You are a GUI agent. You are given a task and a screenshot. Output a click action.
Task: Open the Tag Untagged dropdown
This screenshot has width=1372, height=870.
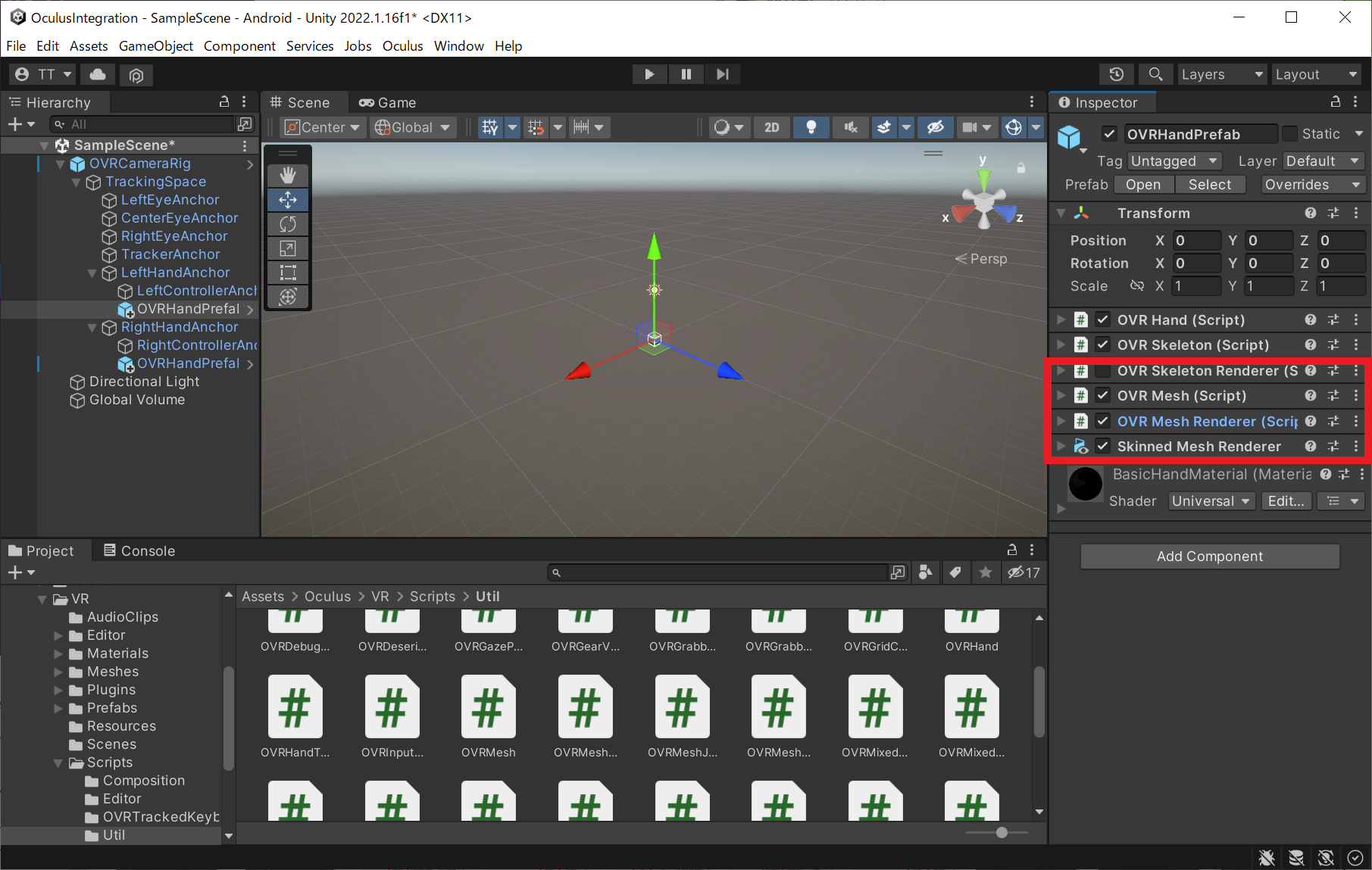pos(1174,161)
